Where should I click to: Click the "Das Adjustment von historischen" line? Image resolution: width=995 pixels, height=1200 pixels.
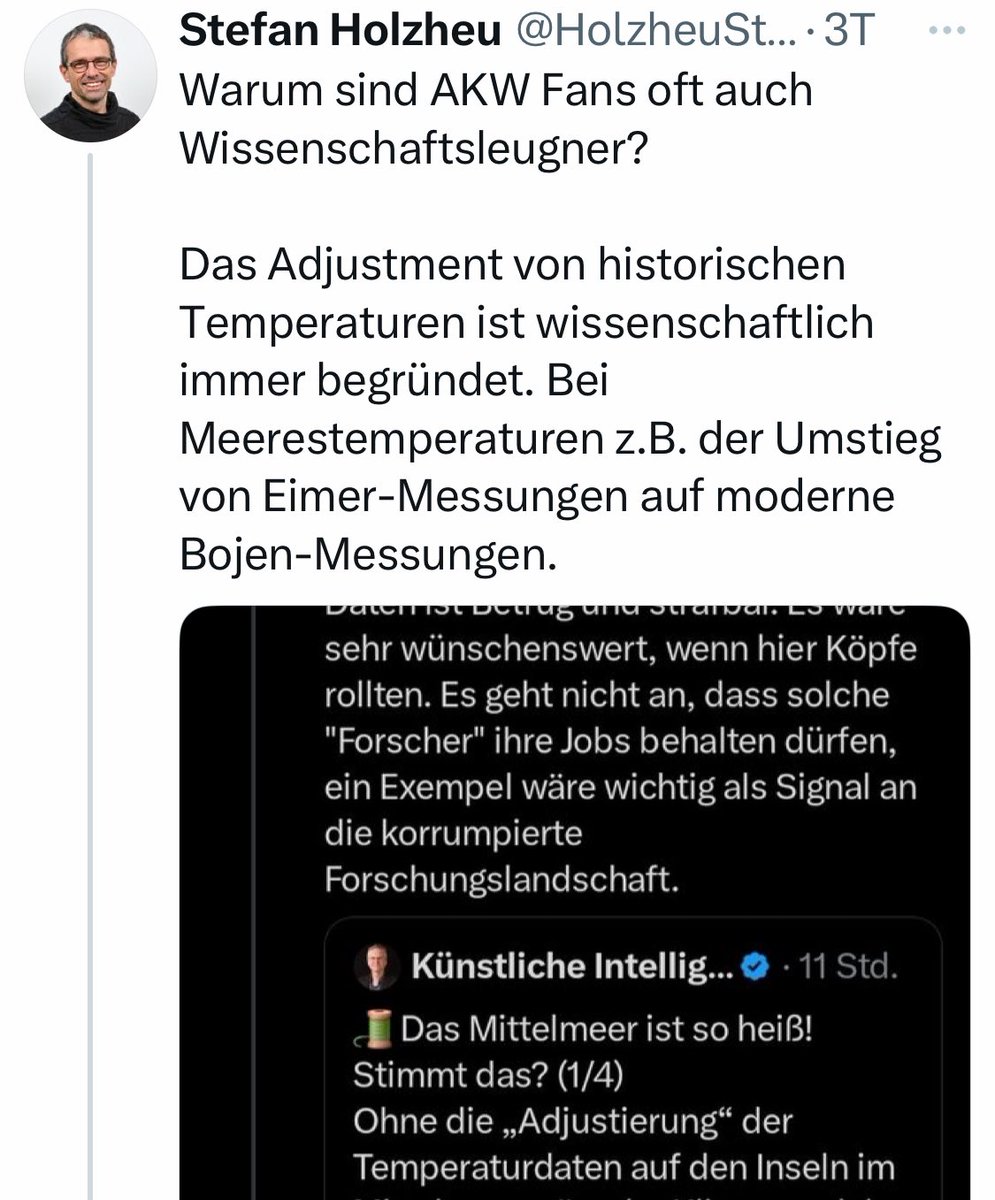click(512, 266)
